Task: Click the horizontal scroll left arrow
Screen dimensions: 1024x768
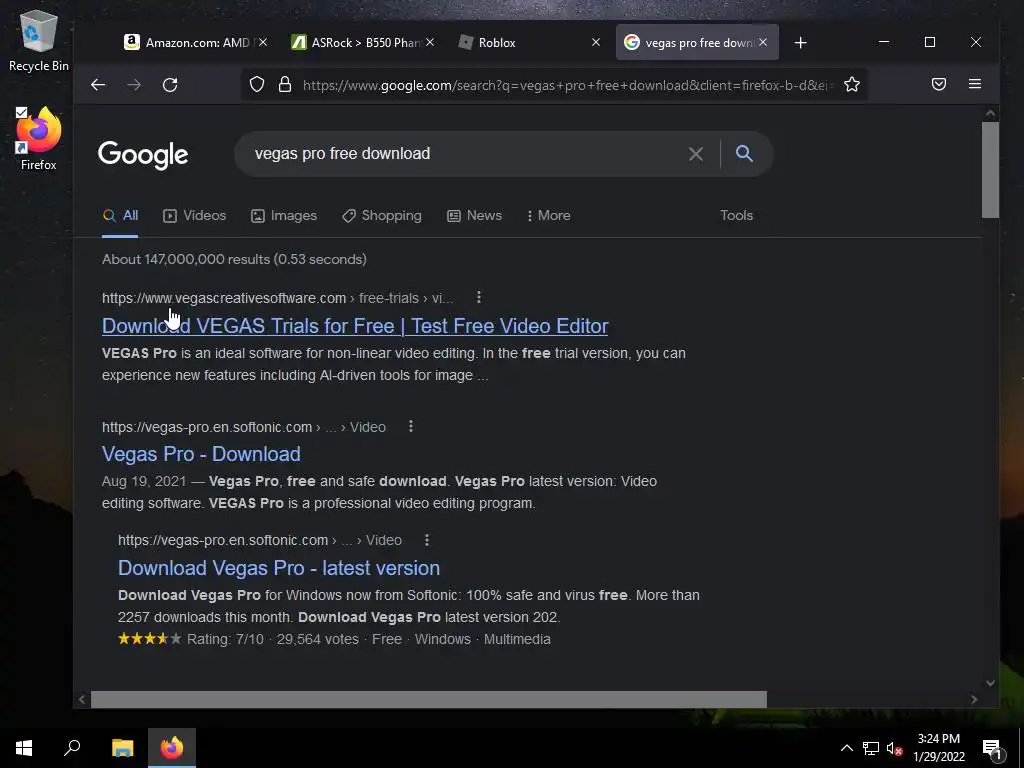Action: 82,699
